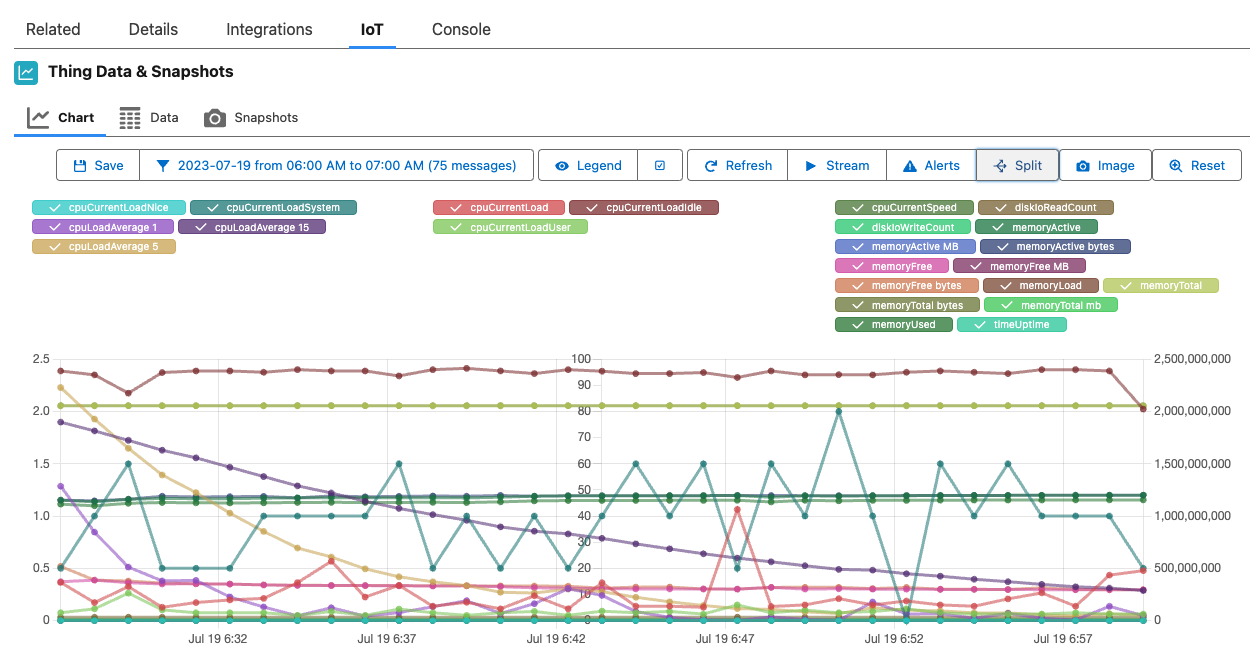
Task: Toggle the cpuLoadAverage 5 legend series
Action: pos(104,246)
